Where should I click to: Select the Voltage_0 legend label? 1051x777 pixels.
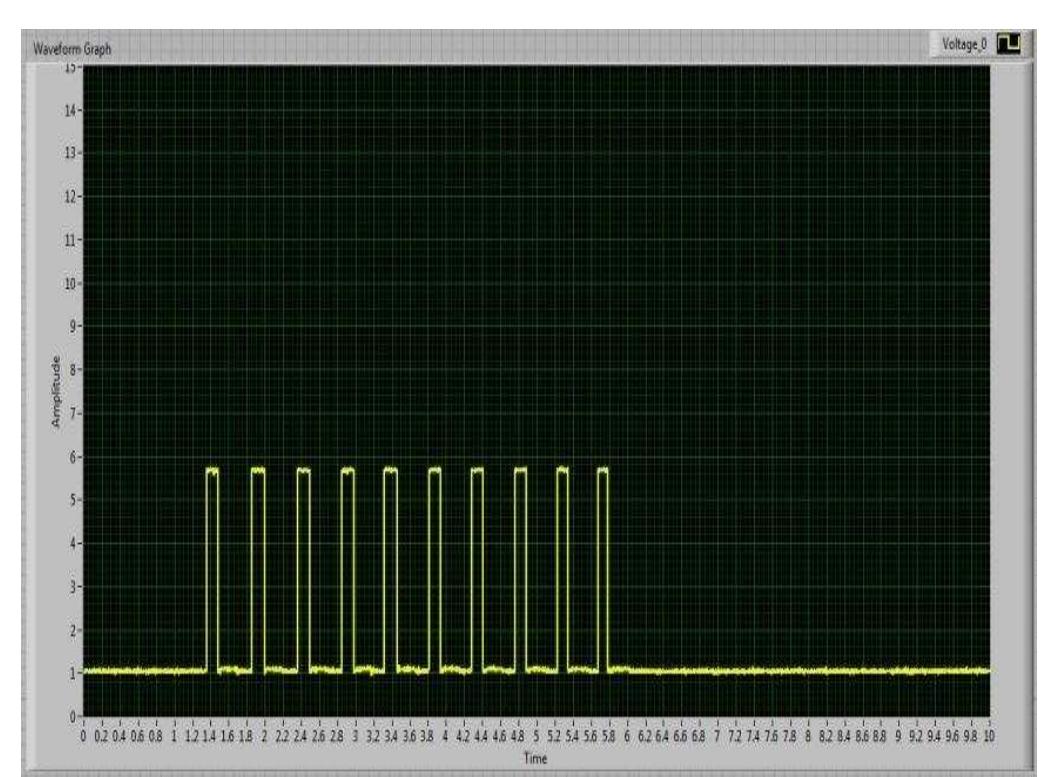click(x=964, y=44)
